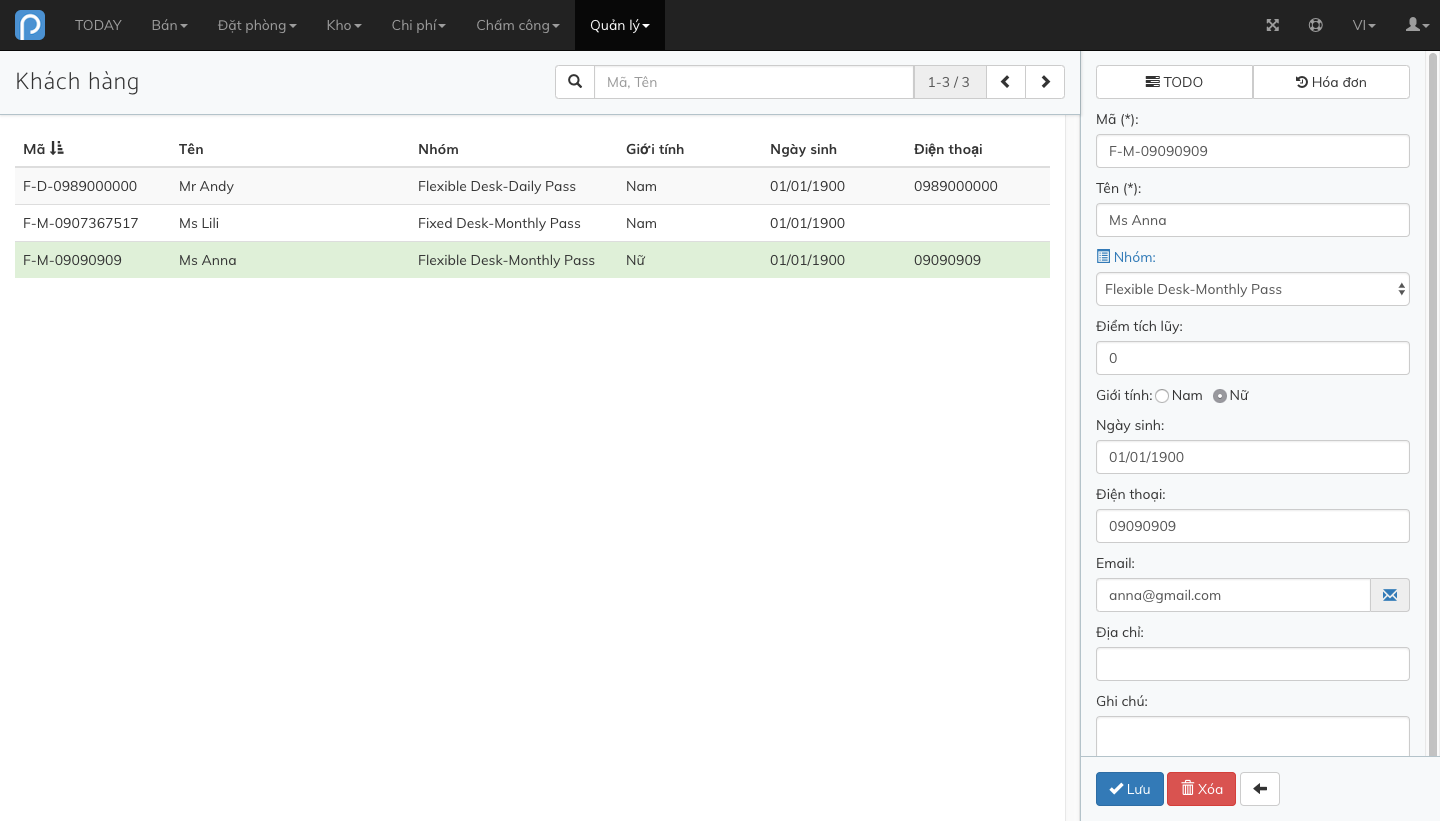Screen dimensions: 1440x821
Task: Open the Nhóm dropdown
Action: pos(1253,289)
